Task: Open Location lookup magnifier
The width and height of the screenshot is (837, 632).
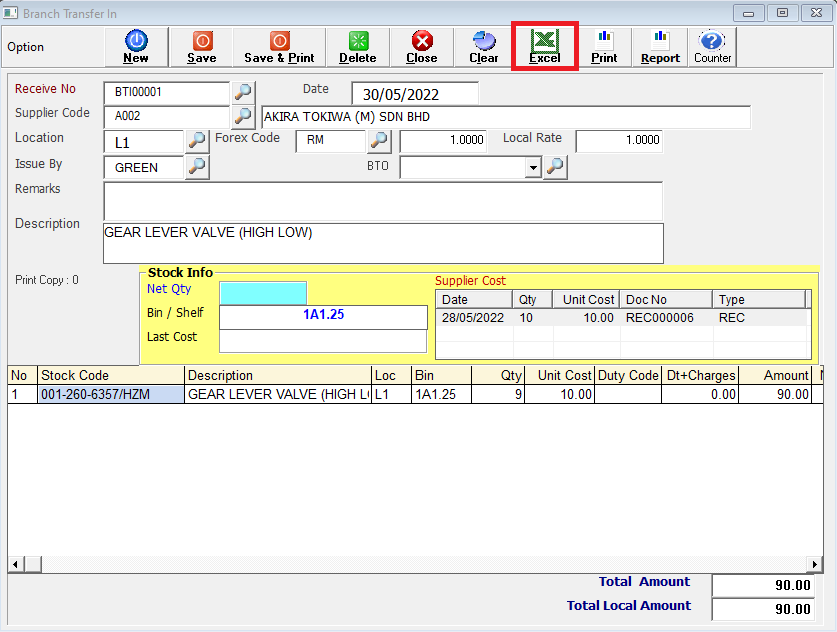Action: [x=197, y=140]
